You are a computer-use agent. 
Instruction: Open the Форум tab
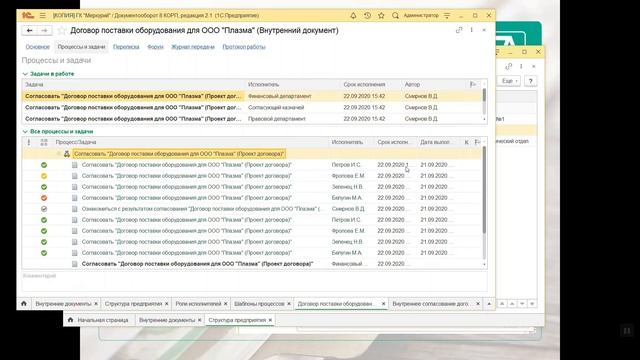(x=155, y=47)
